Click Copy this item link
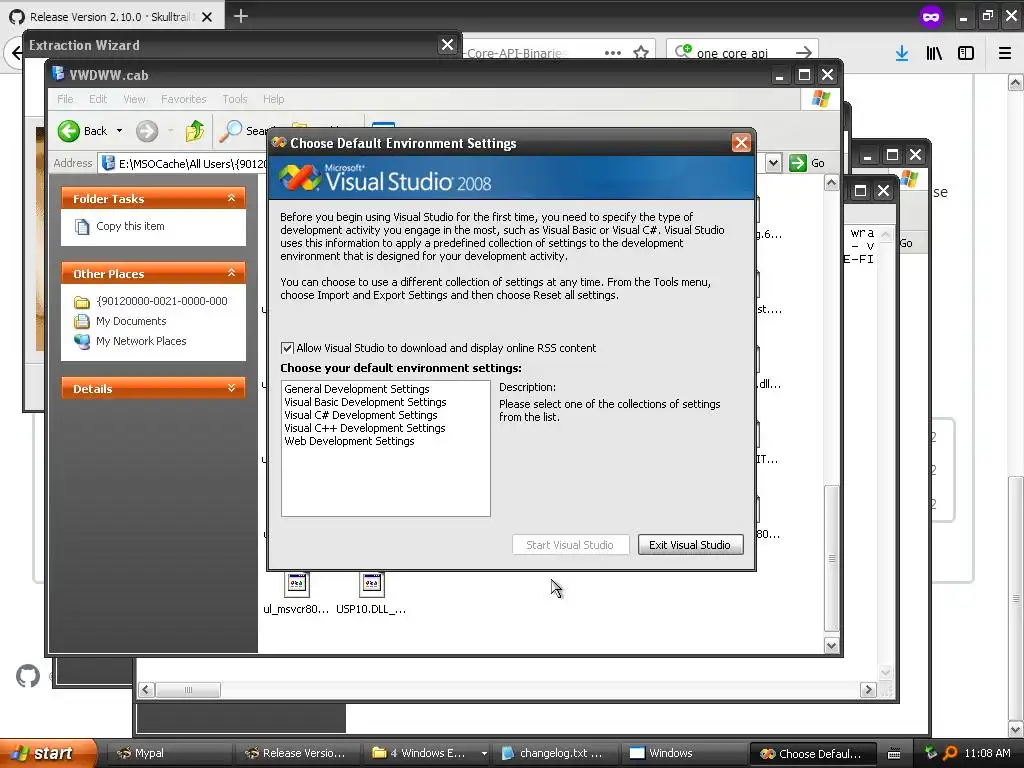 (x=130, y=226)
